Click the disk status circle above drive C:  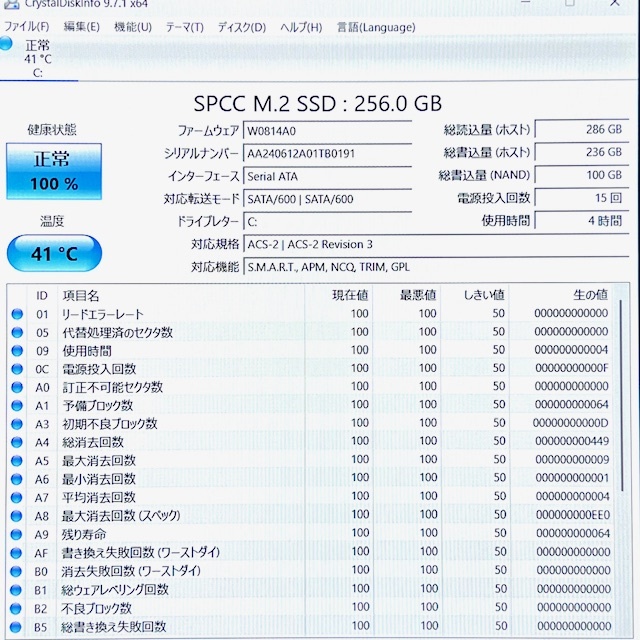pos(8,44)
